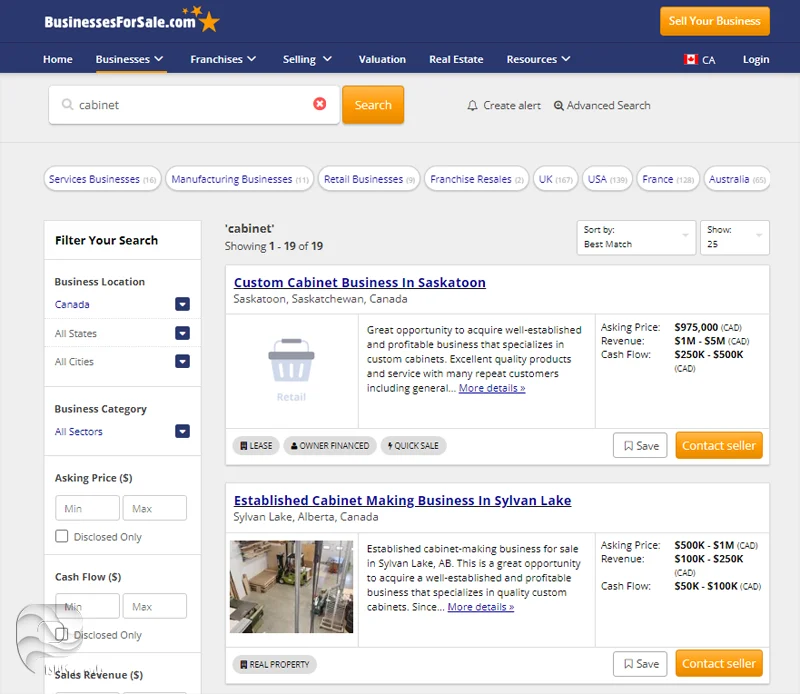Image resolution: width=800 pixels, height=694 pixels.
Task: Click the Asking Price Min input field
Action: (87, 509)
